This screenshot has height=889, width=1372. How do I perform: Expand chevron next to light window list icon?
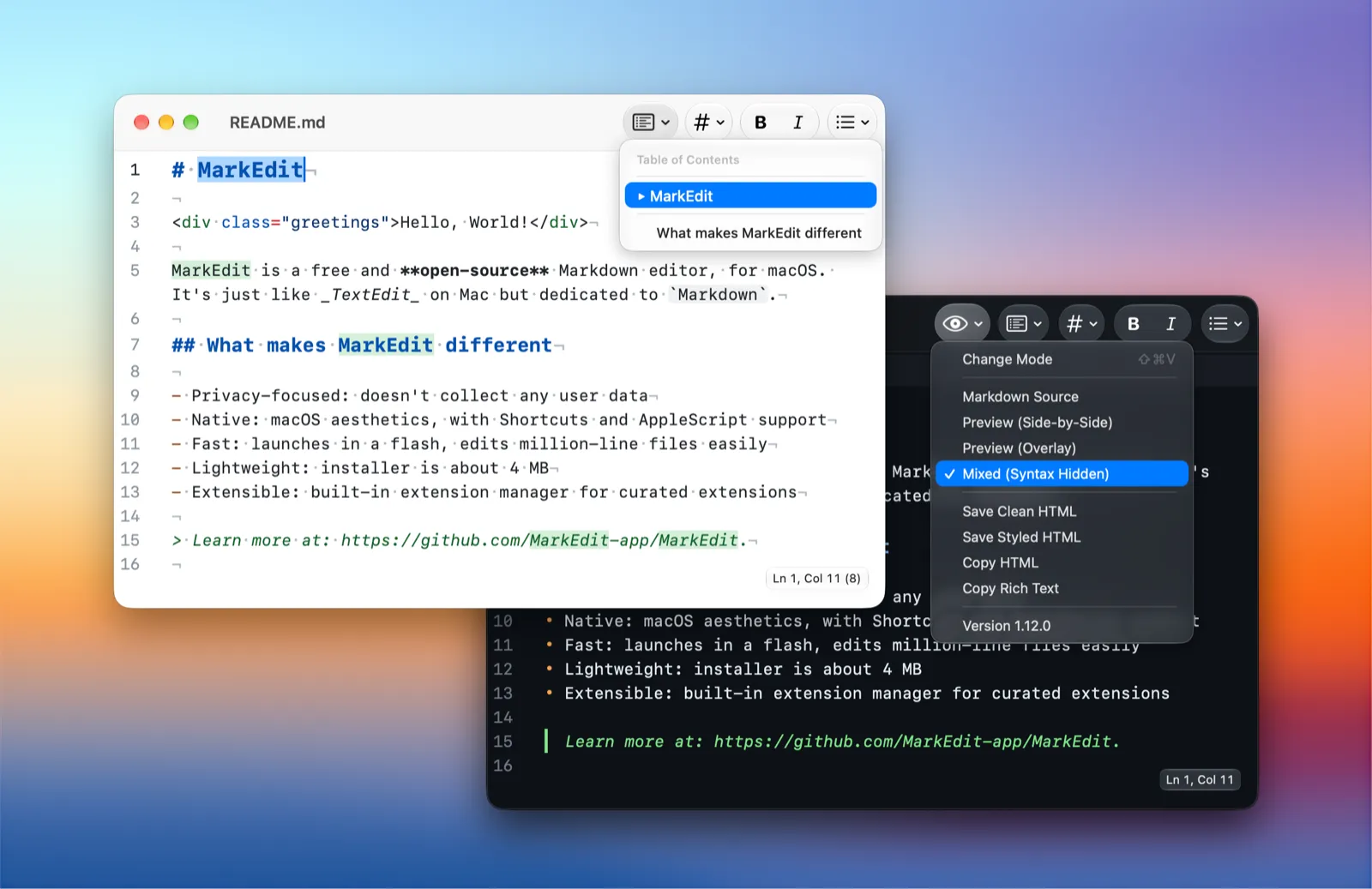(x=864, y=123)
